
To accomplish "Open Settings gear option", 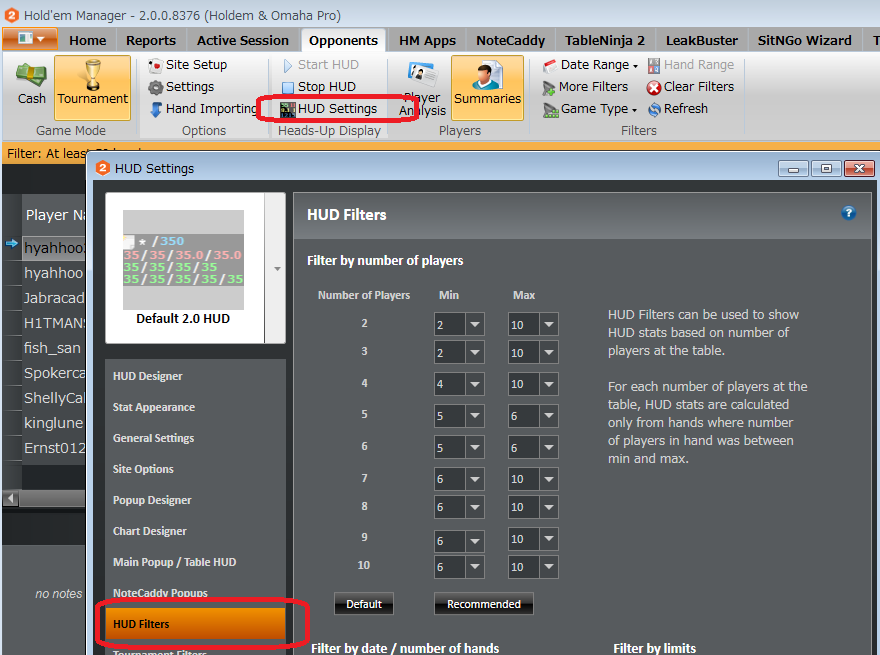I will pyautogui.click(x=181, y=87).
